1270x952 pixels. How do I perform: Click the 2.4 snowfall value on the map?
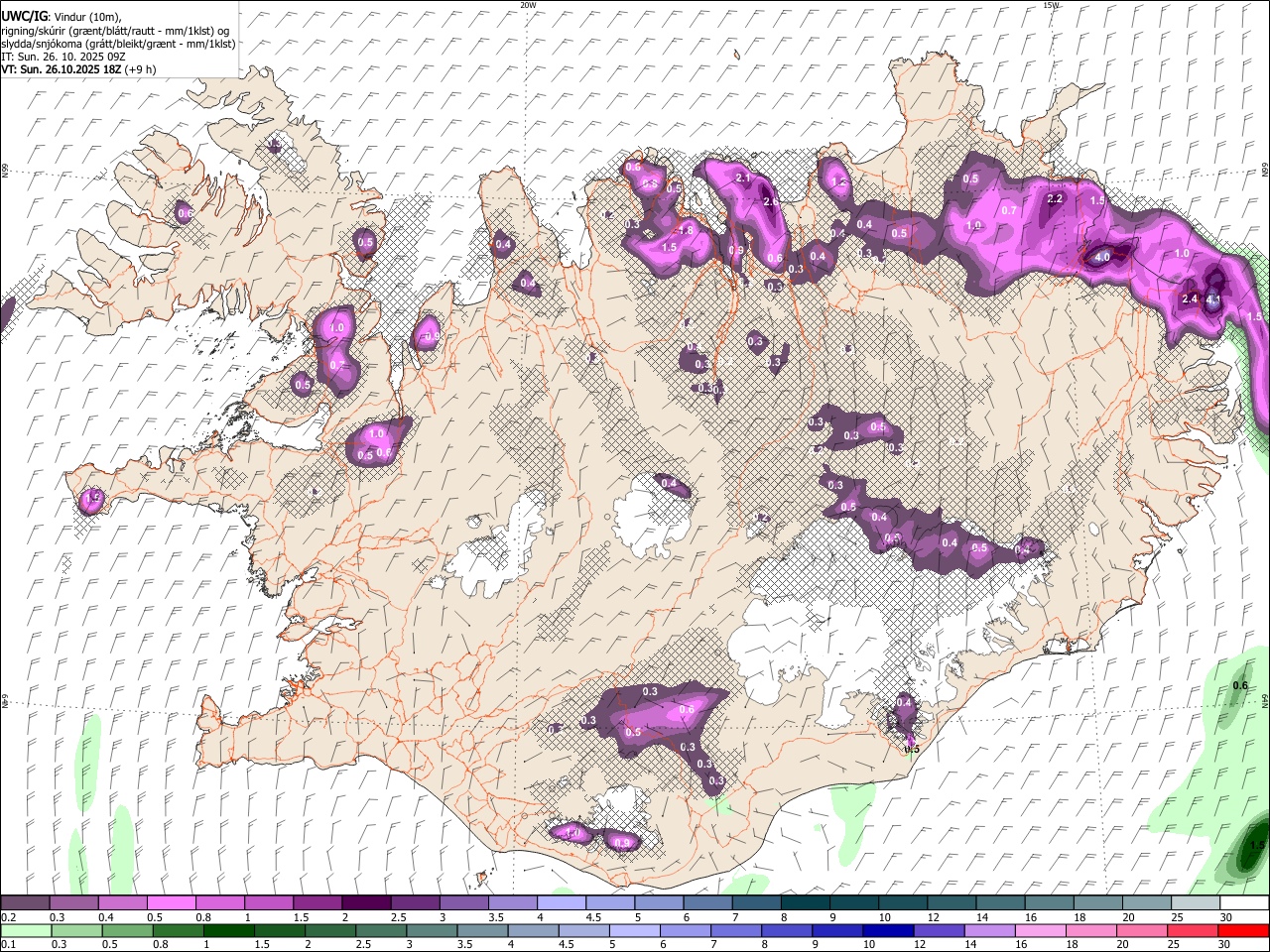[1190, 298]
